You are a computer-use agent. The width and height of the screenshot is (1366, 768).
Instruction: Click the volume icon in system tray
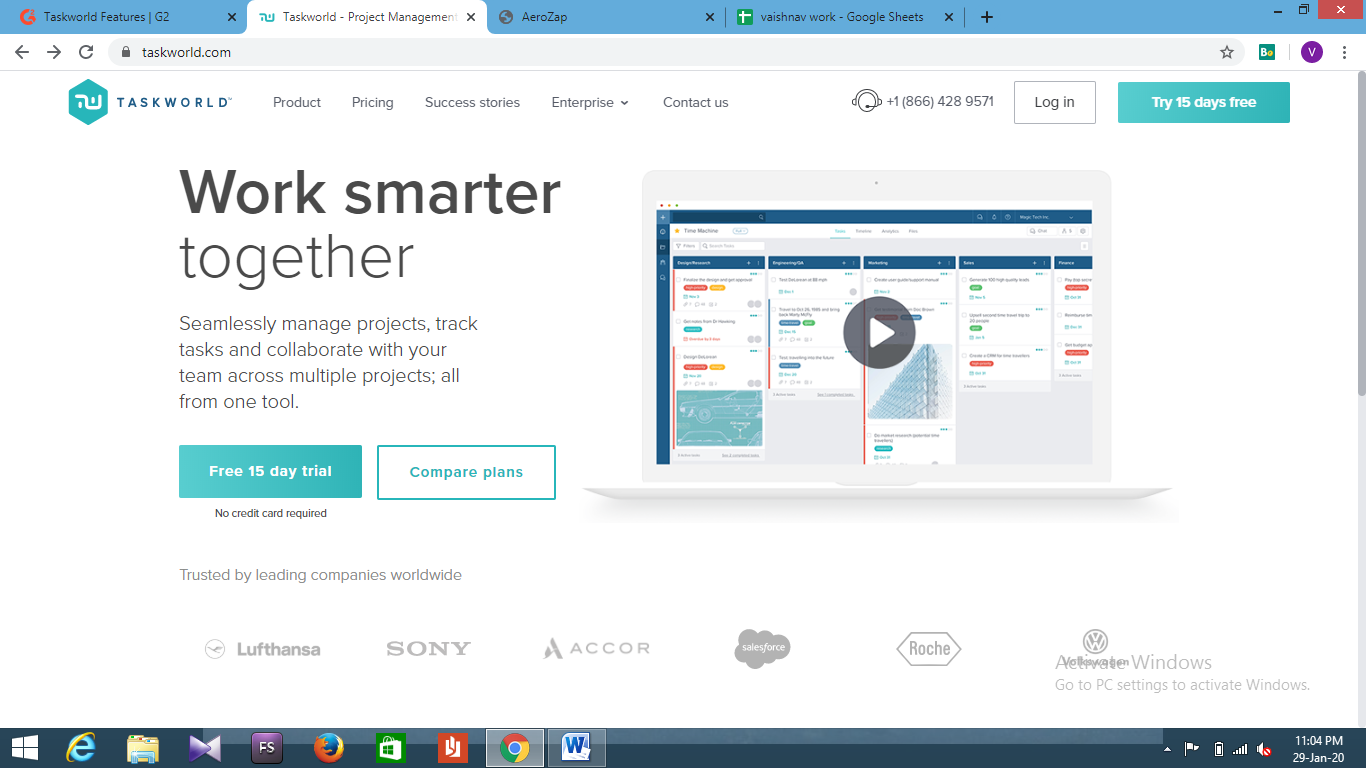pyautogui.click(x=1265, y=749)
